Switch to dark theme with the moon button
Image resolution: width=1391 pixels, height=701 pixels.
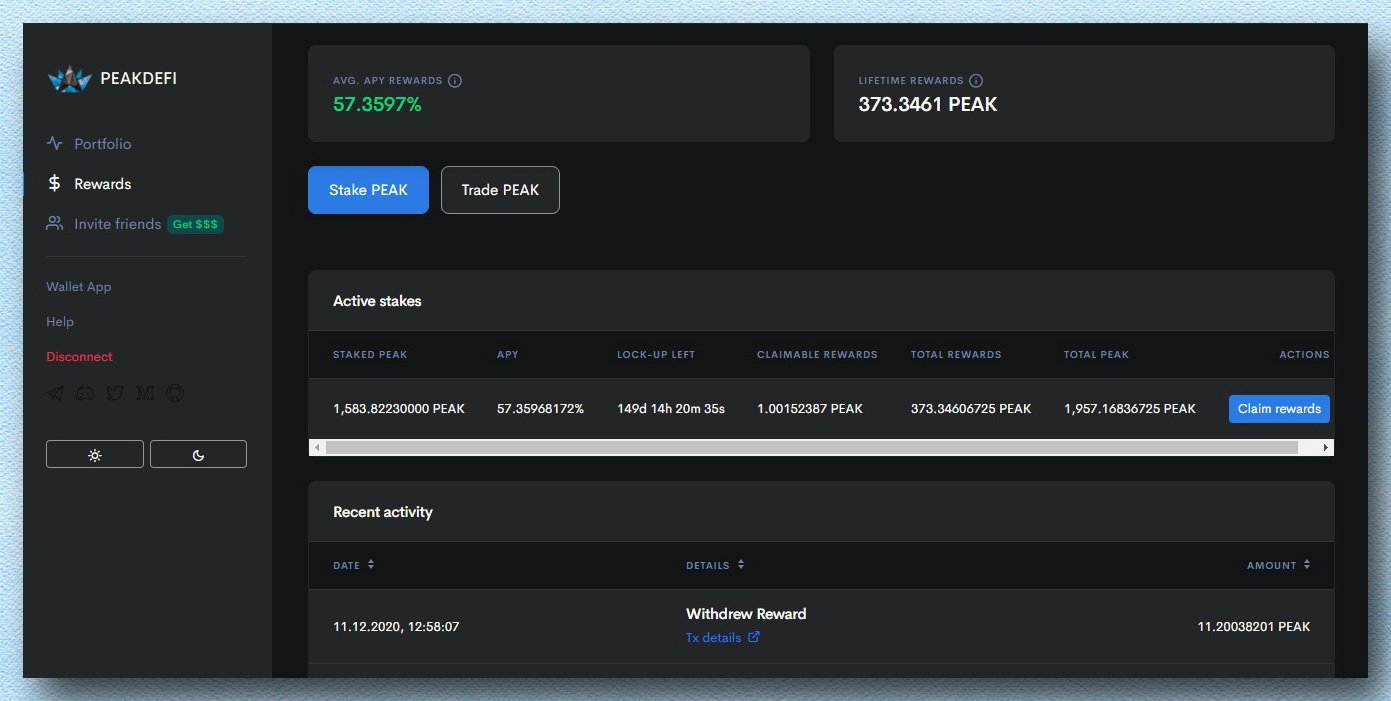tap(198, 454)
